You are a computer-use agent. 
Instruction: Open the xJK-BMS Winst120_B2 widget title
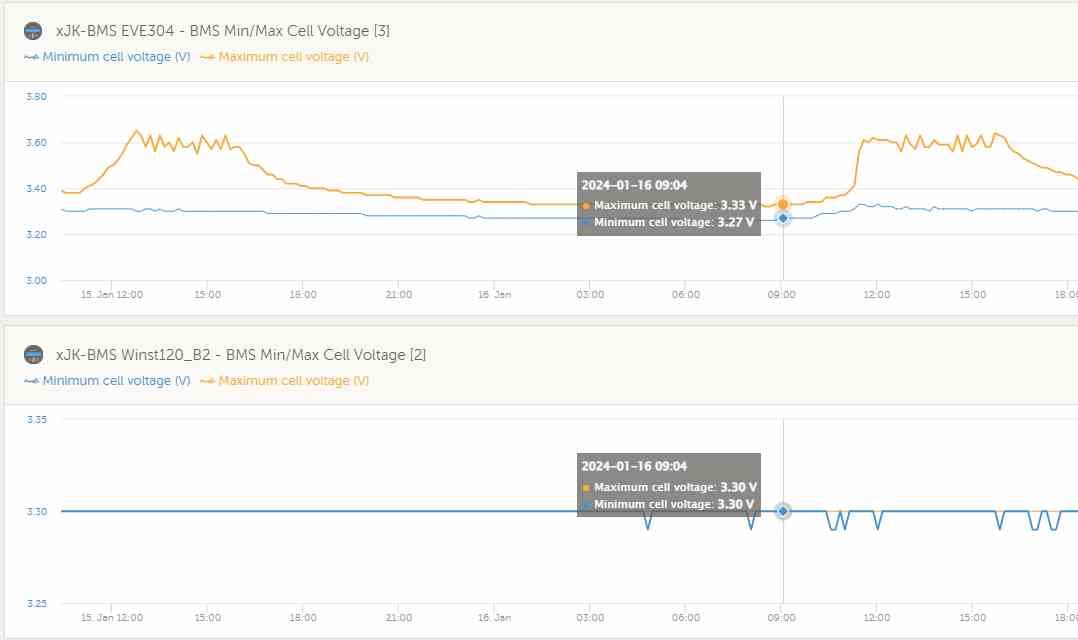tap(241, 355)
